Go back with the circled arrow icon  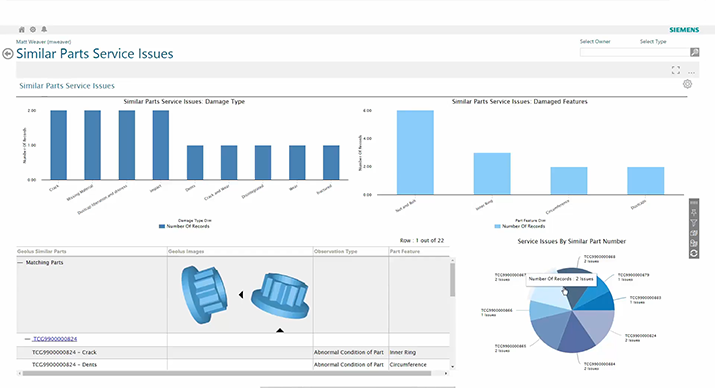8,54
